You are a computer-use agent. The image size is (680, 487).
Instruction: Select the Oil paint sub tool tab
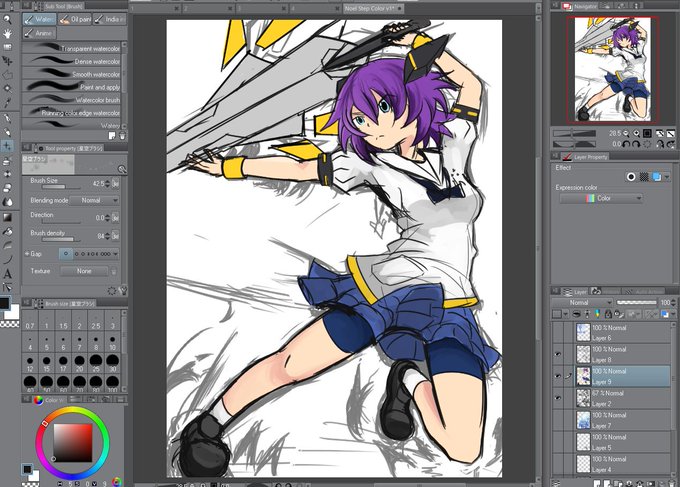75,19
